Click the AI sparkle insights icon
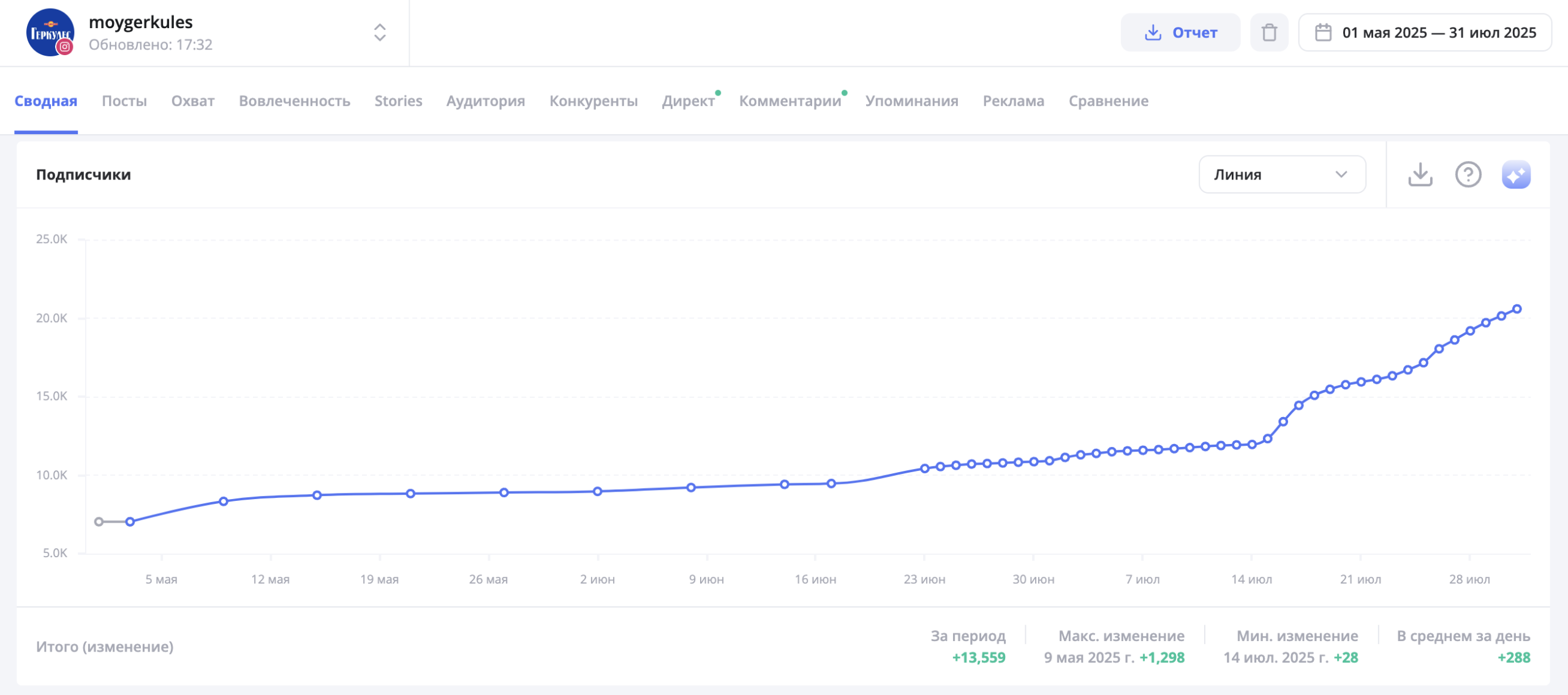Viewport: 1568px width, 695px height. 1515,175
